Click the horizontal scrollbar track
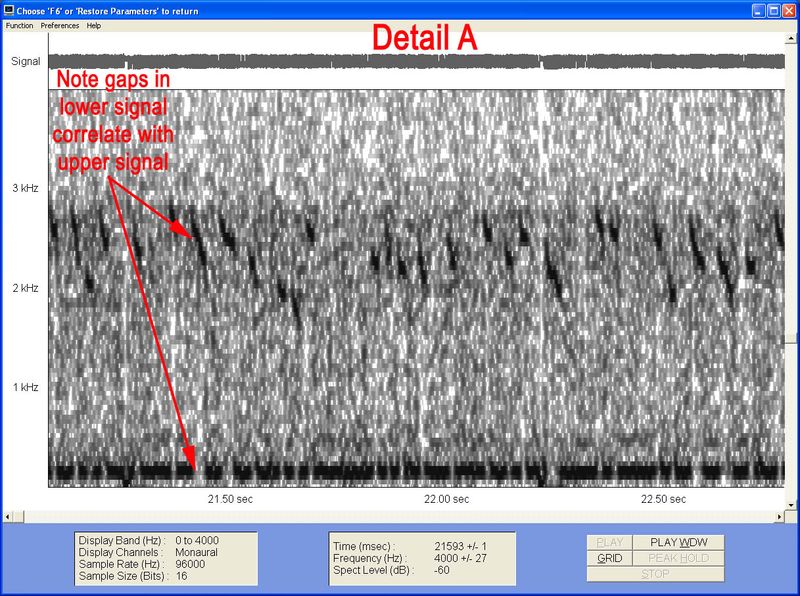Image resolution: width=800 pixels, height=596 pixels. click(399, 517)
